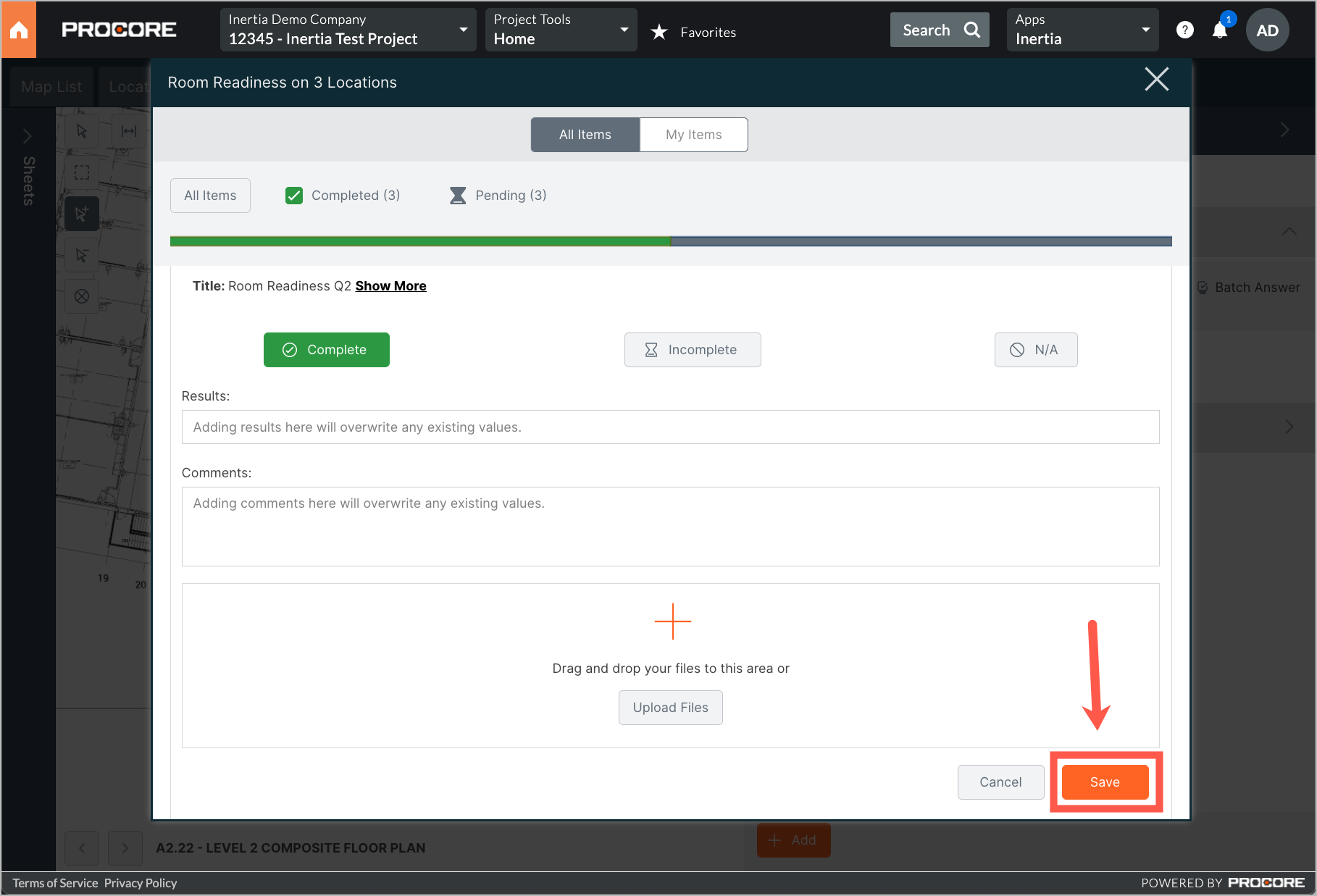The width and height of the screenshot is (1317, 896).
Task: Click the Save button
Action: tap(1104, 782)
